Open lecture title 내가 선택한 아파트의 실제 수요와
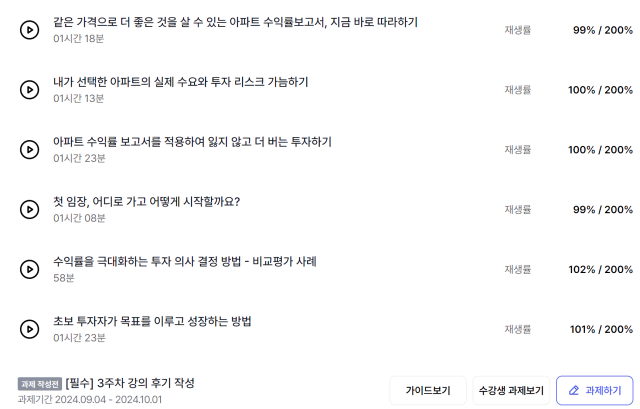Screen dimensions: 640x409 (180, 82)
